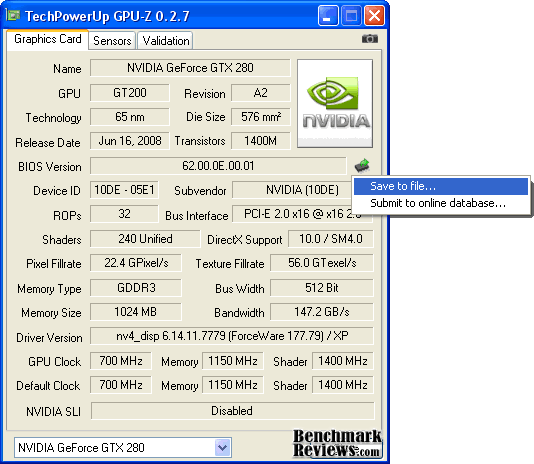Click the Release Date Jun 16, 2008
The image size is (534, 464).
[130, 141]
